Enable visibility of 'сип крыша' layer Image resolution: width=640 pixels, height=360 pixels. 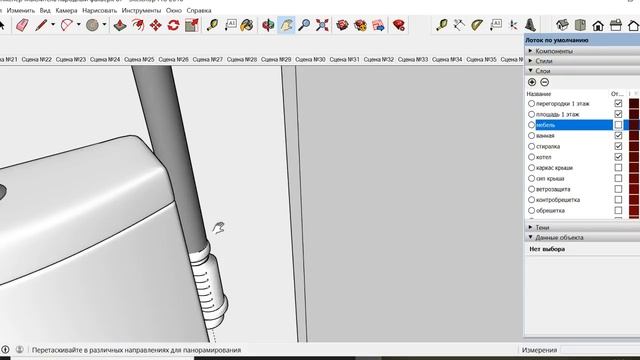pos(618,178)
